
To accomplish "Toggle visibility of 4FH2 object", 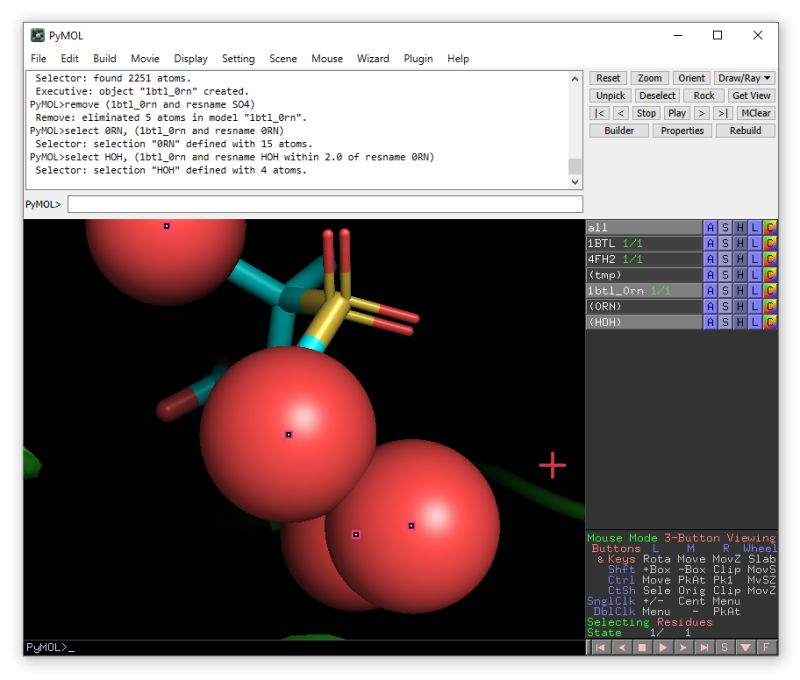I will tap(644, 259).
